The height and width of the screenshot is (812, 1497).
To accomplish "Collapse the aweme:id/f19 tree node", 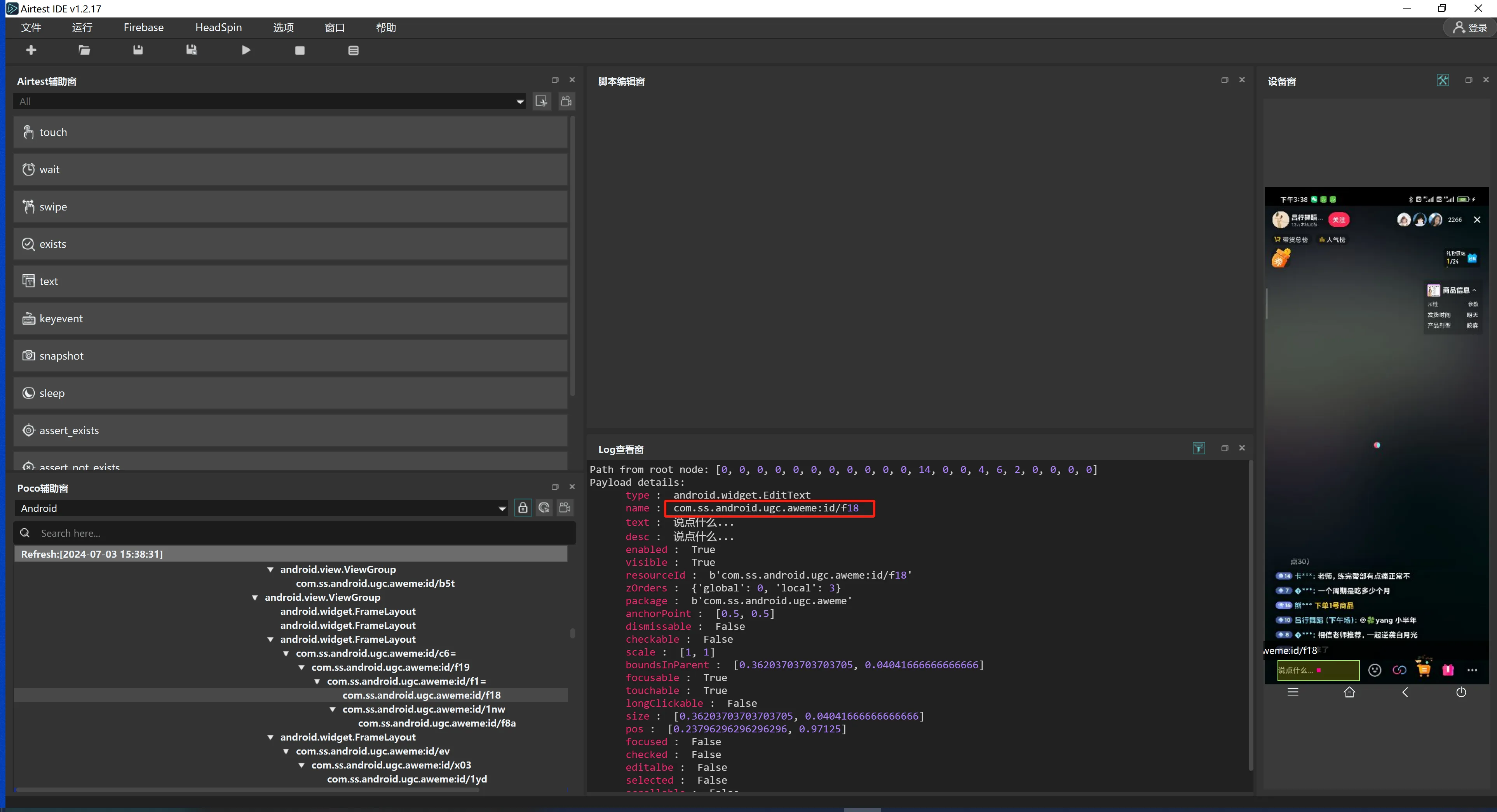I will (x=301, y=668).
